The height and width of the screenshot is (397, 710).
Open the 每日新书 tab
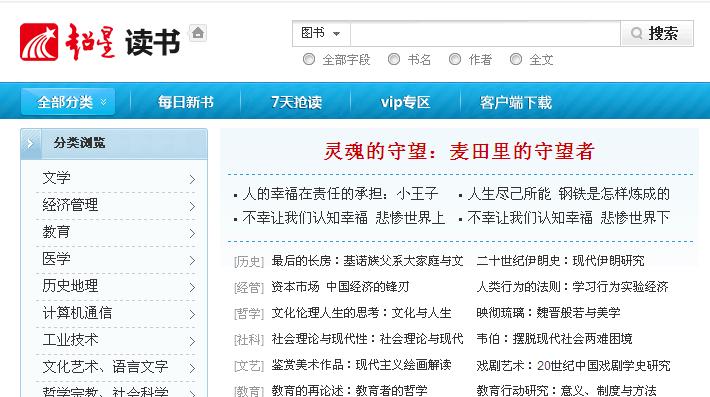coord(186,102)
